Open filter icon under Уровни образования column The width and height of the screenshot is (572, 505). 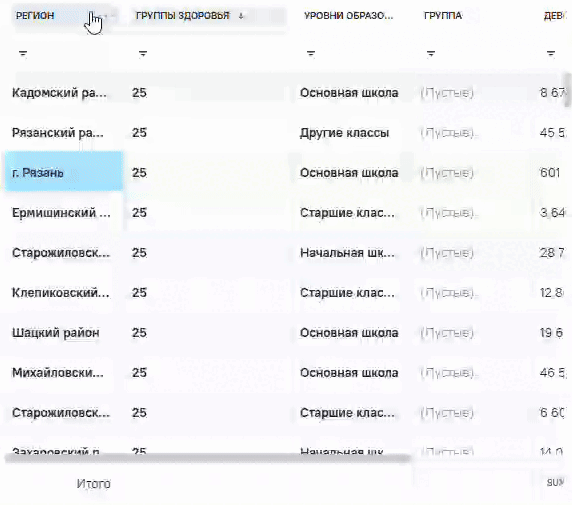tap(311, 54)
